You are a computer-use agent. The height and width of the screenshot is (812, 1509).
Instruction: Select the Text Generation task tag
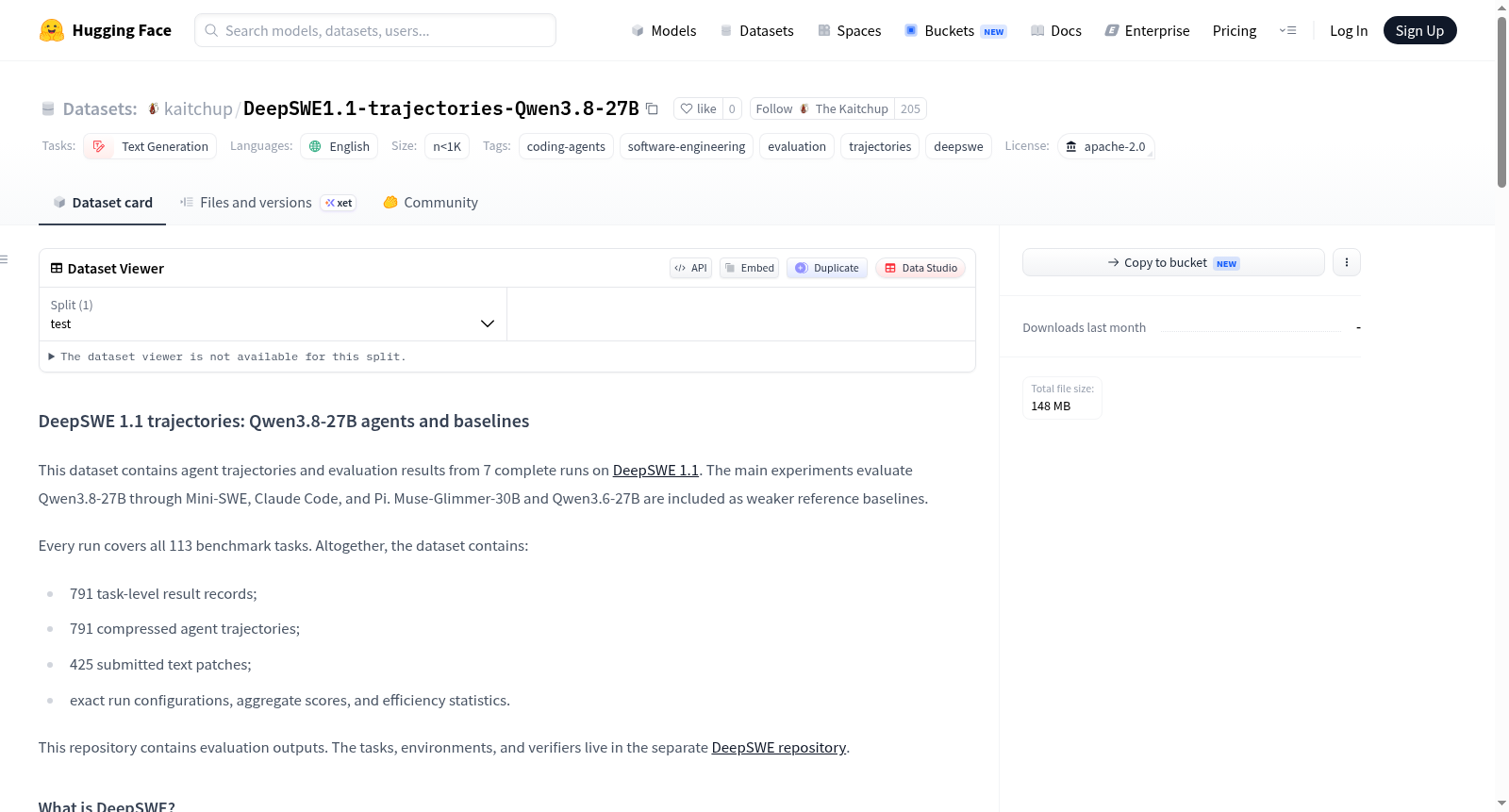[150, 146]
